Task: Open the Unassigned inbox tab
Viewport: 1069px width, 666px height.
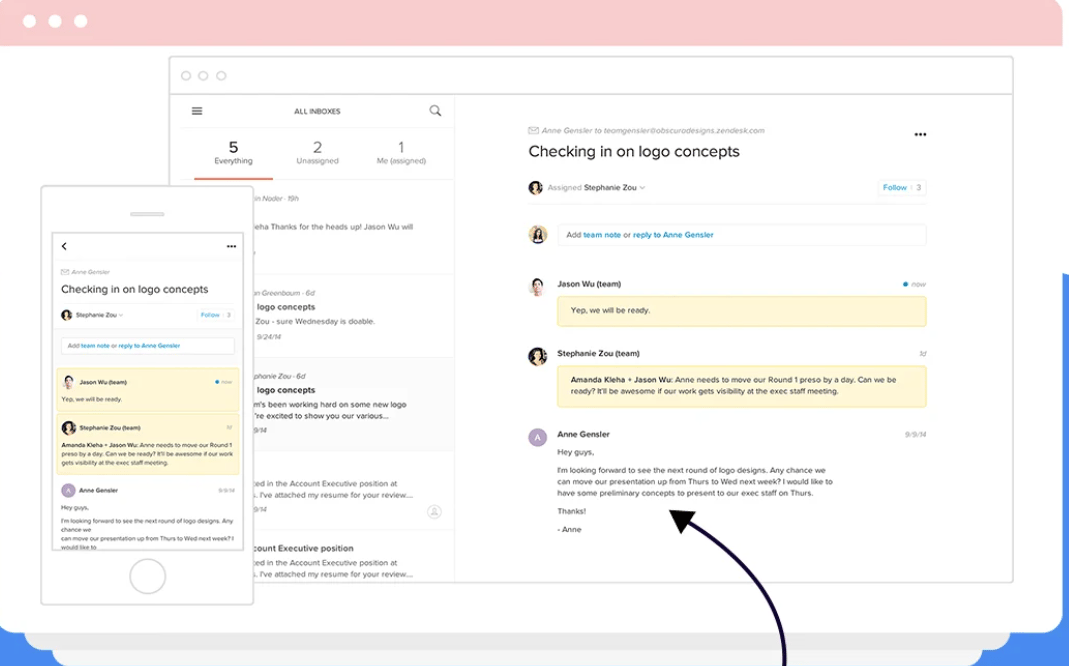Action: click(x=317, y=153)
